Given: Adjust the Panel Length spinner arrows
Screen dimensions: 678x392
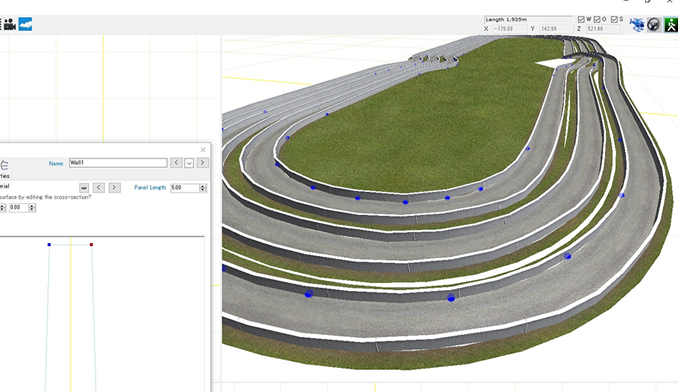Looking at the screenshot, I should [203, 188].
